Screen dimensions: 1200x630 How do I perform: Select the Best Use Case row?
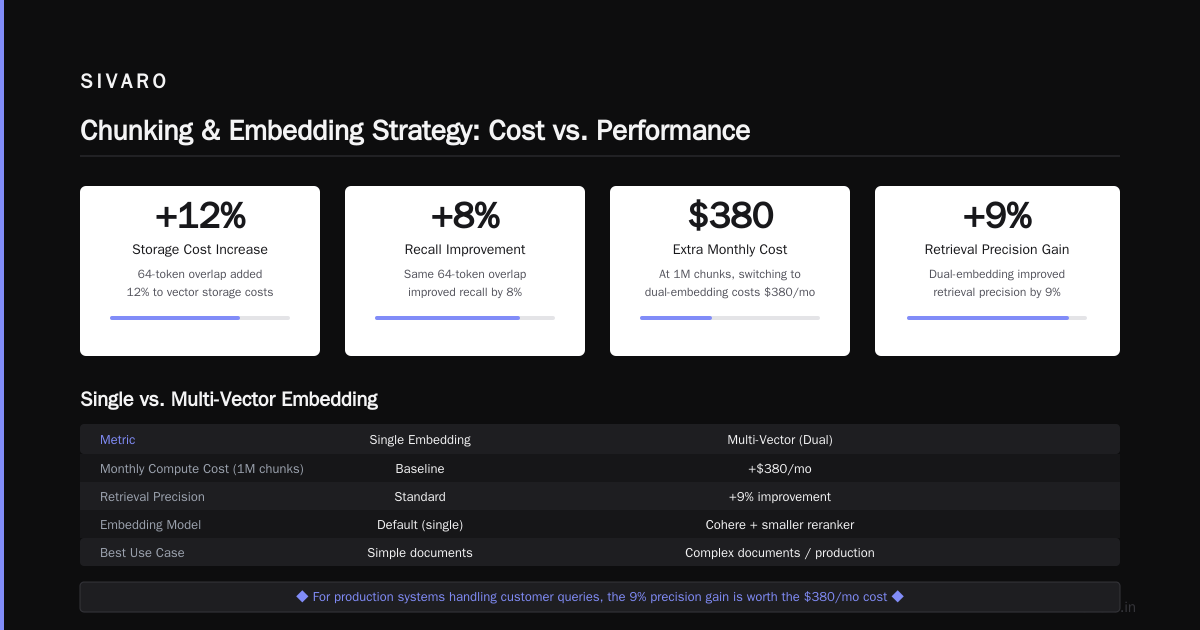(x=600, y=552)
